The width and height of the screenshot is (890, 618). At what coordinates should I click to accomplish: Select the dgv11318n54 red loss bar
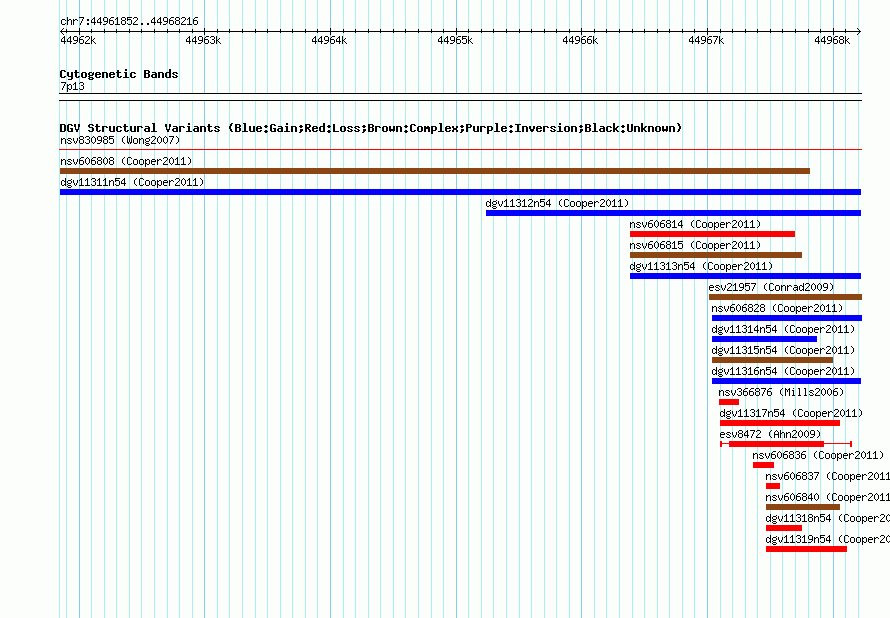point(784,528)
